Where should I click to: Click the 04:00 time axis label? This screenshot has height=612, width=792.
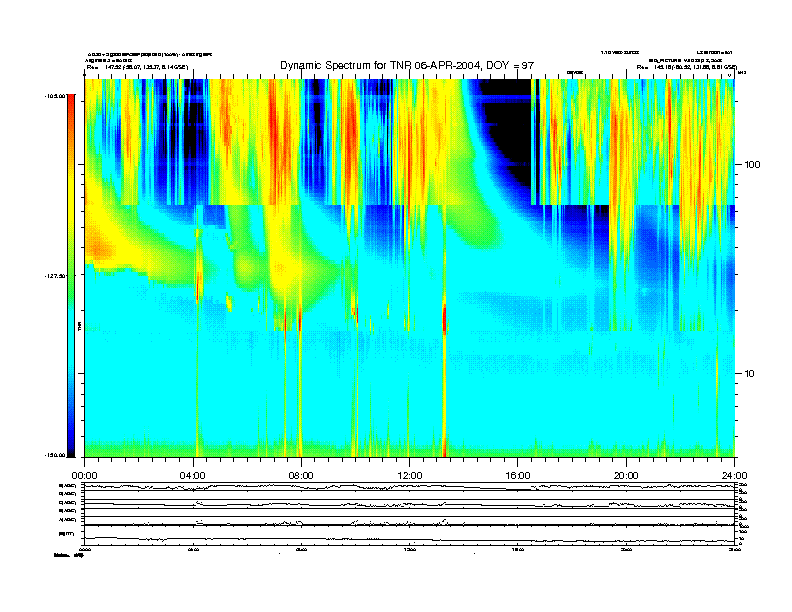(193, 476)
